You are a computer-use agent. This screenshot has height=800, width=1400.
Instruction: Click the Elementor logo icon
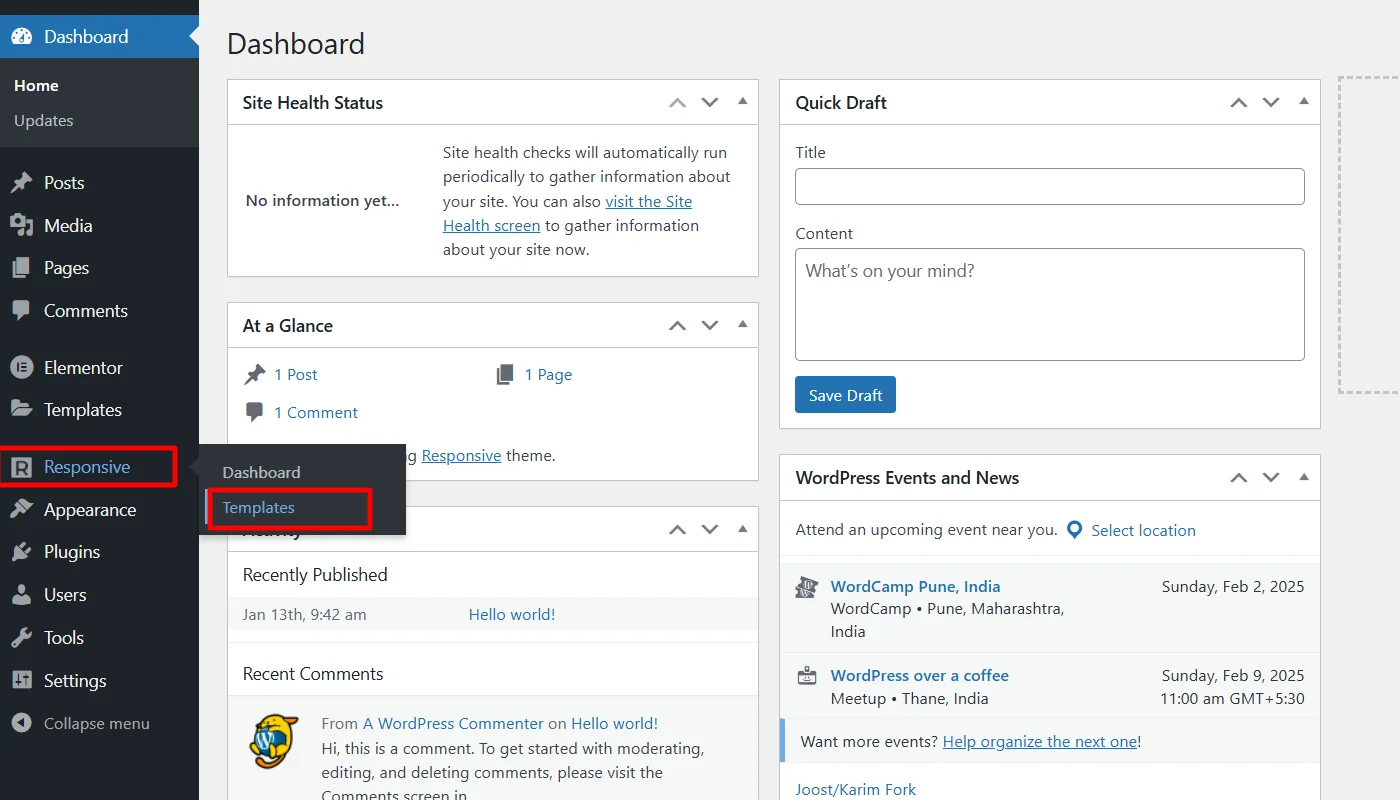21,368
